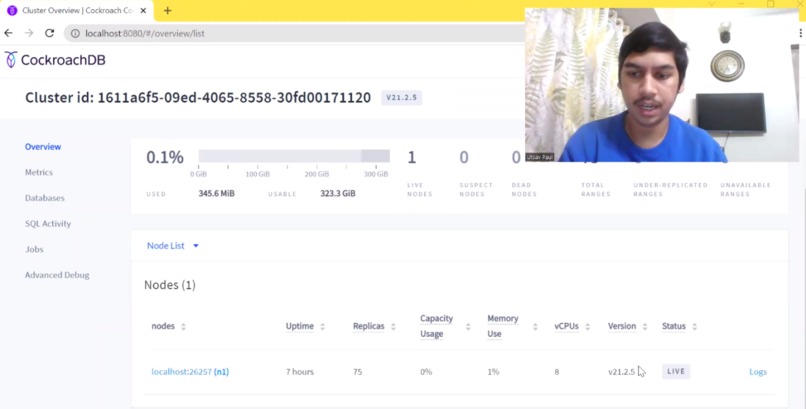Close the Cluster Overview browser tab
This screenshot has height=409, width=806.
coord(143,10)
